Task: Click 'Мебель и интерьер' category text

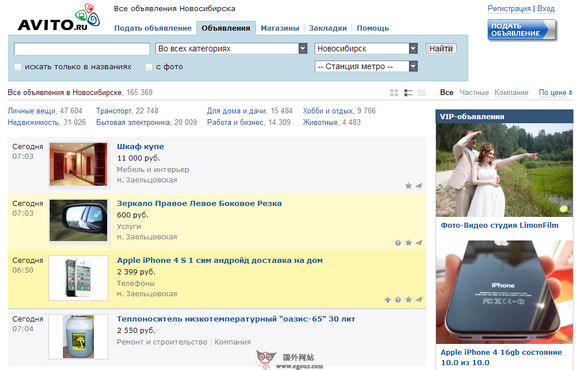Action: coord(153,169)
